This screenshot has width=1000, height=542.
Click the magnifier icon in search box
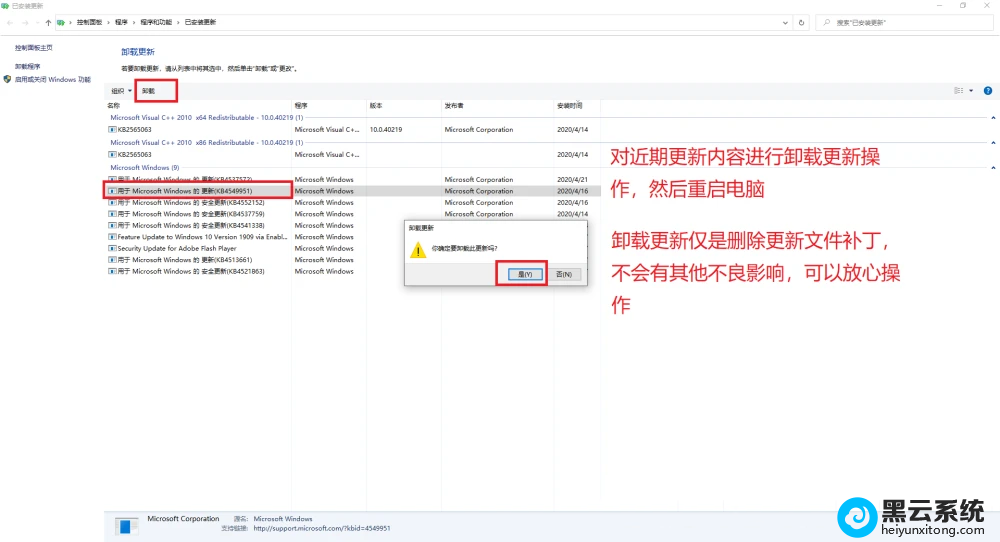pos(827,22)
